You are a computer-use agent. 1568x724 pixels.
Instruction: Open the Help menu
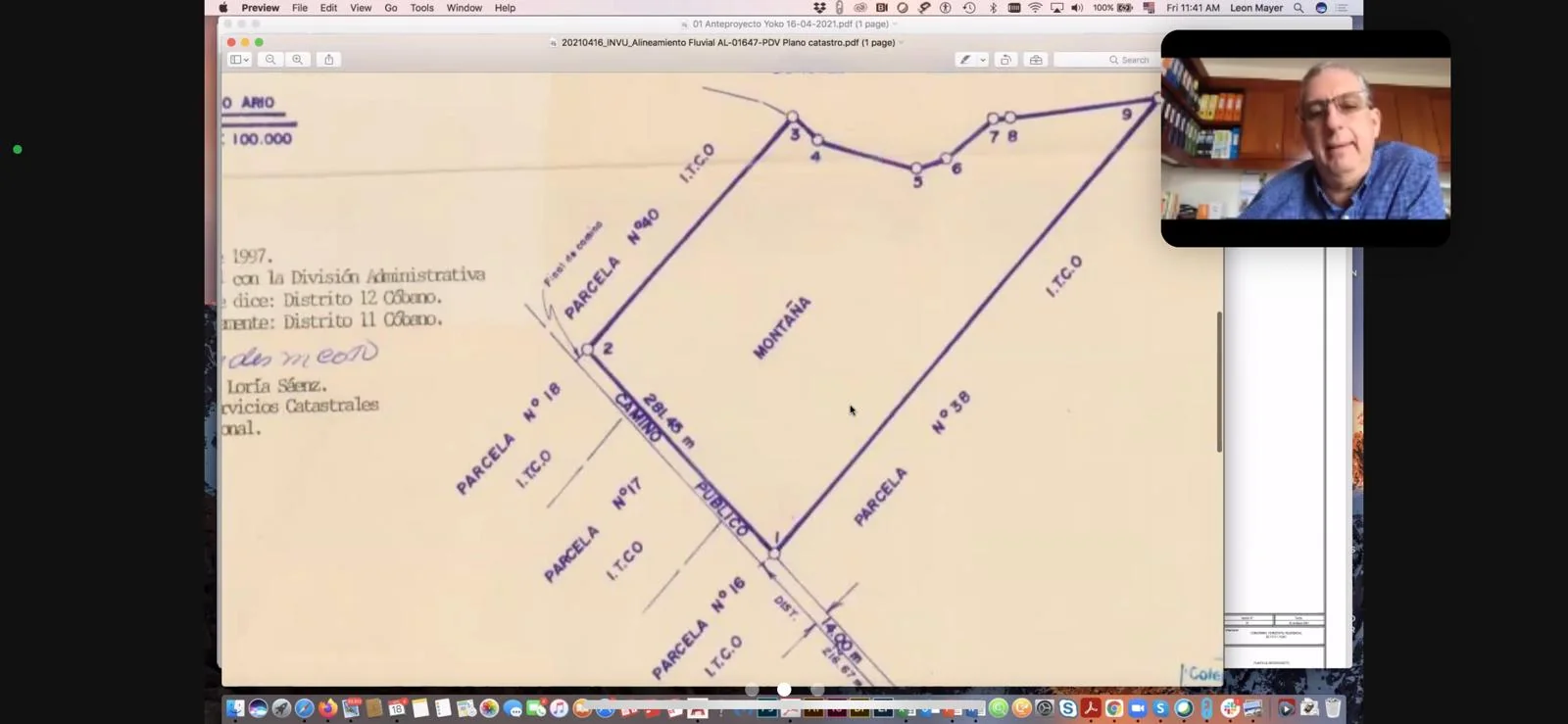[505, 8]
